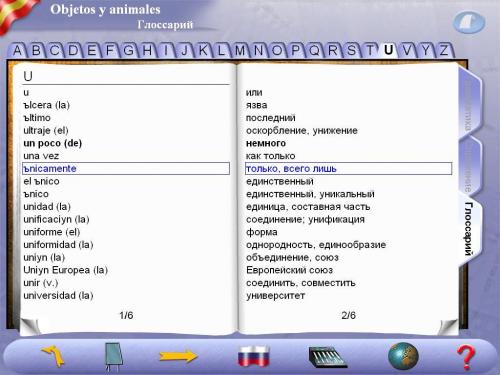Open the keyboard icon in bottom bar
This screenshot has height=375, width=500.
click(328, 357)
